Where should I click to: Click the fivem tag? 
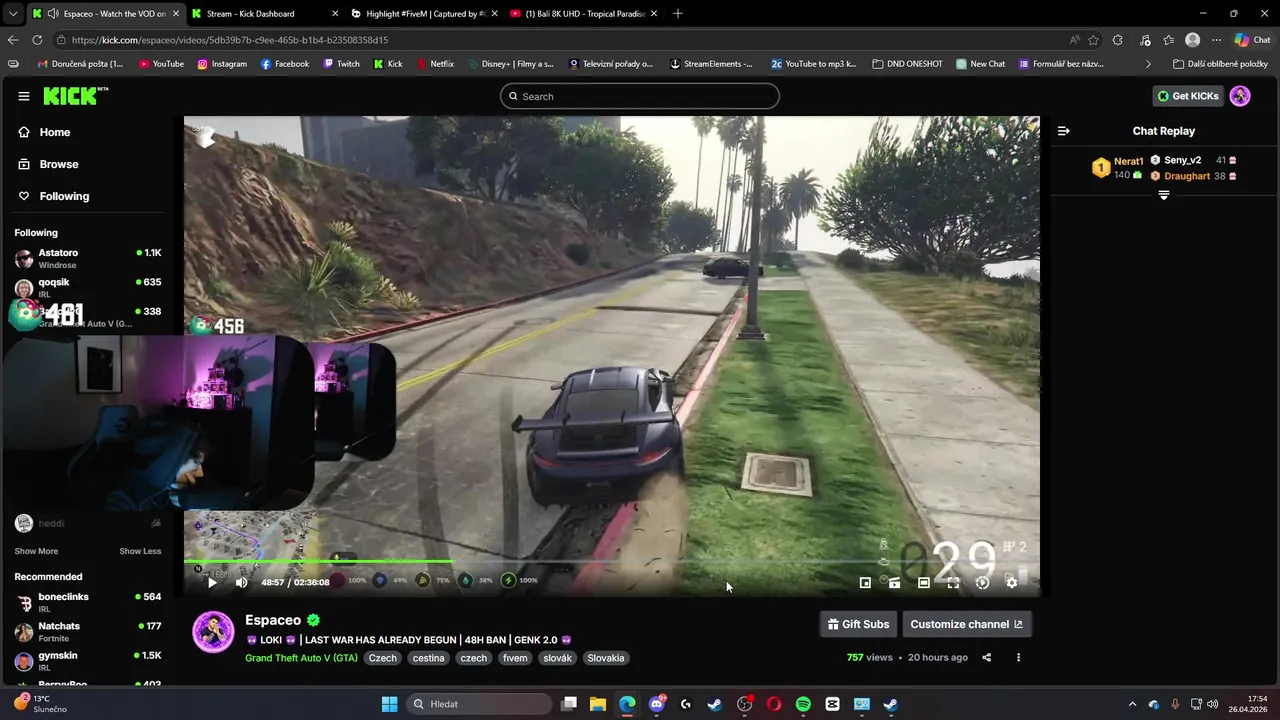pos(515,658)
